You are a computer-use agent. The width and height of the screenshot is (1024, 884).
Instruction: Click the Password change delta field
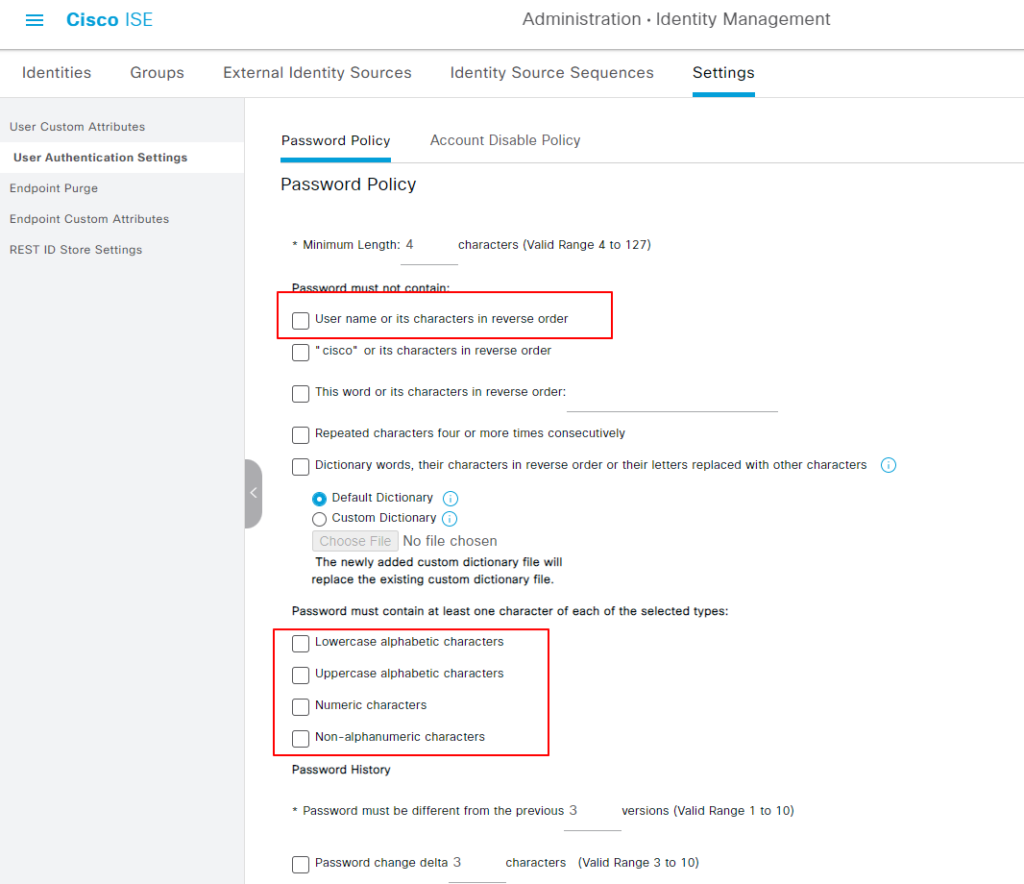(475, 864)
